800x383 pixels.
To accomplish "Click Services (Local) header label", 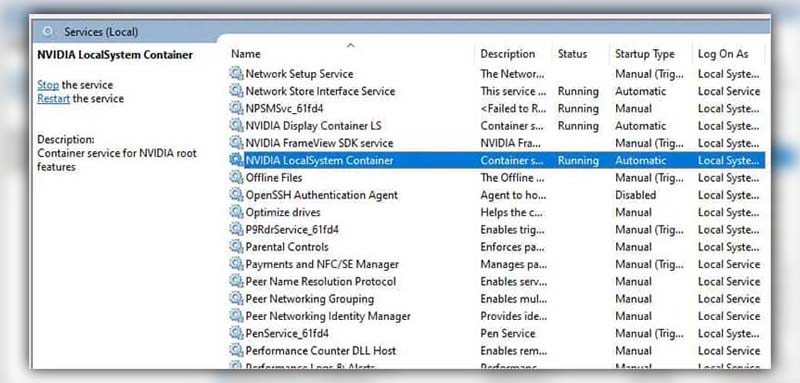I will (x=101, y=32).
